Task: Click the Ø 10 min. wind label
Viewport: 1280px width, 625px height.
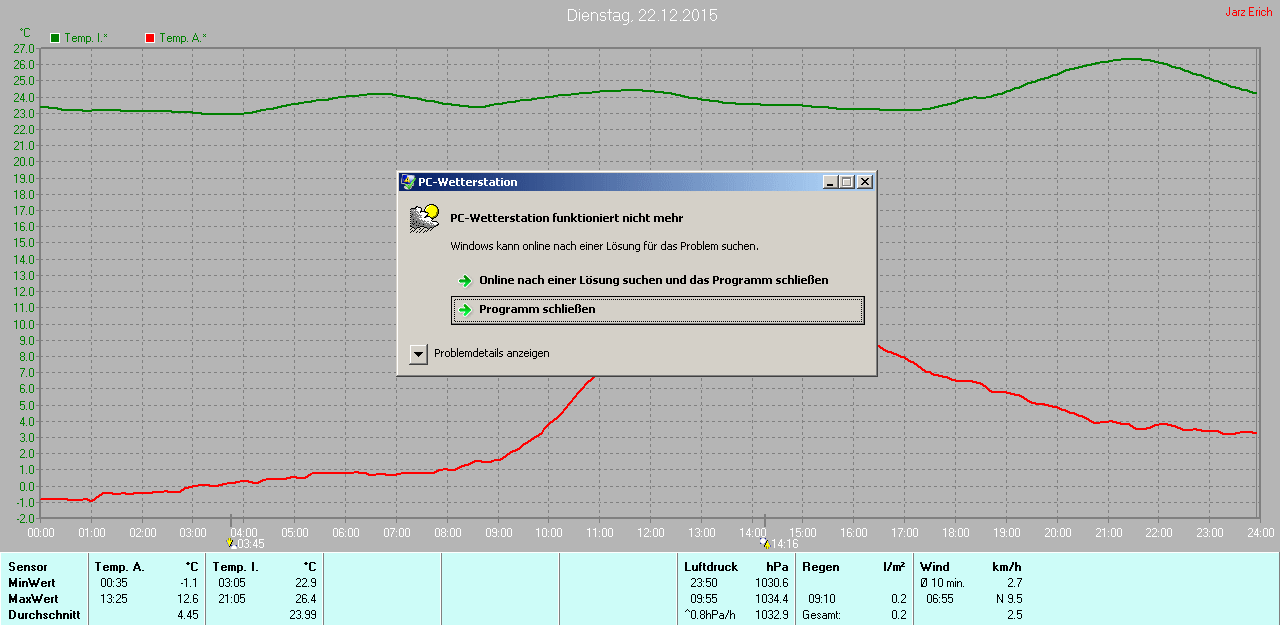Action: point(942,583)
